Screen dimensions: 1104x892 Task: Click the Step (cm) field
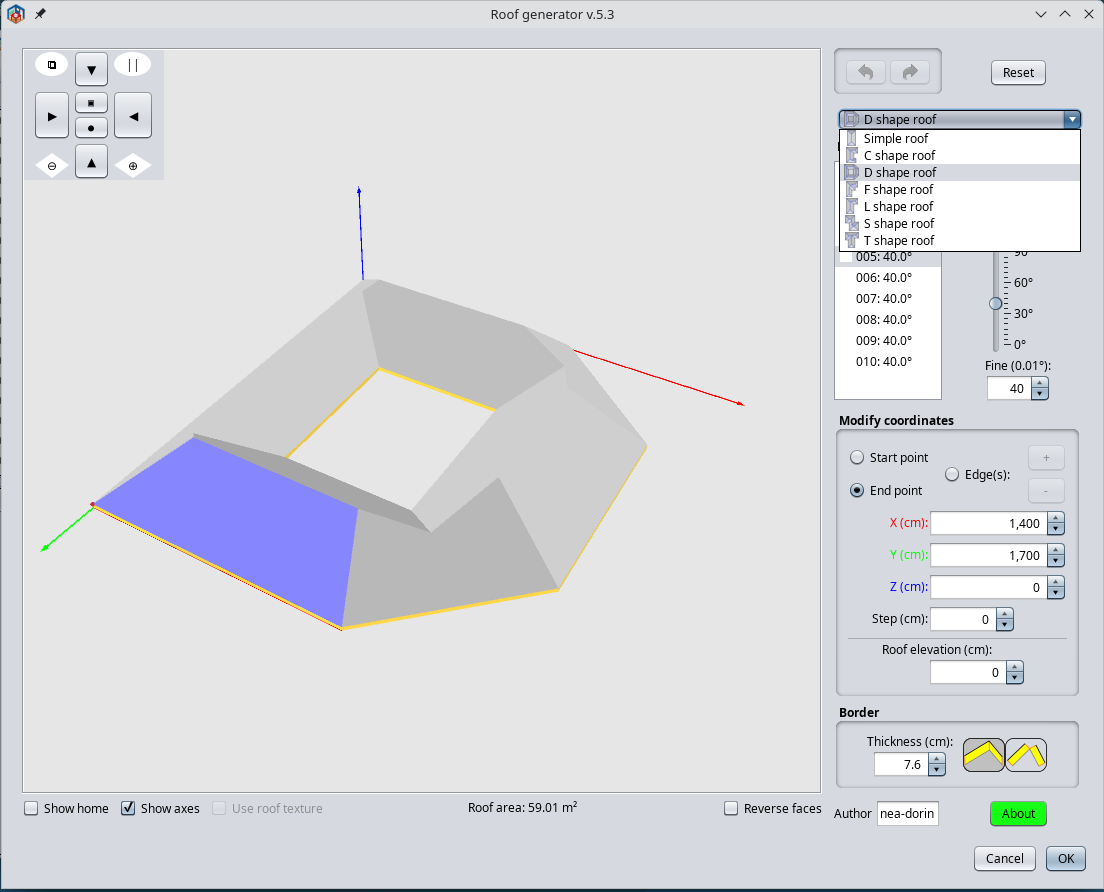(x=963, y=620)
